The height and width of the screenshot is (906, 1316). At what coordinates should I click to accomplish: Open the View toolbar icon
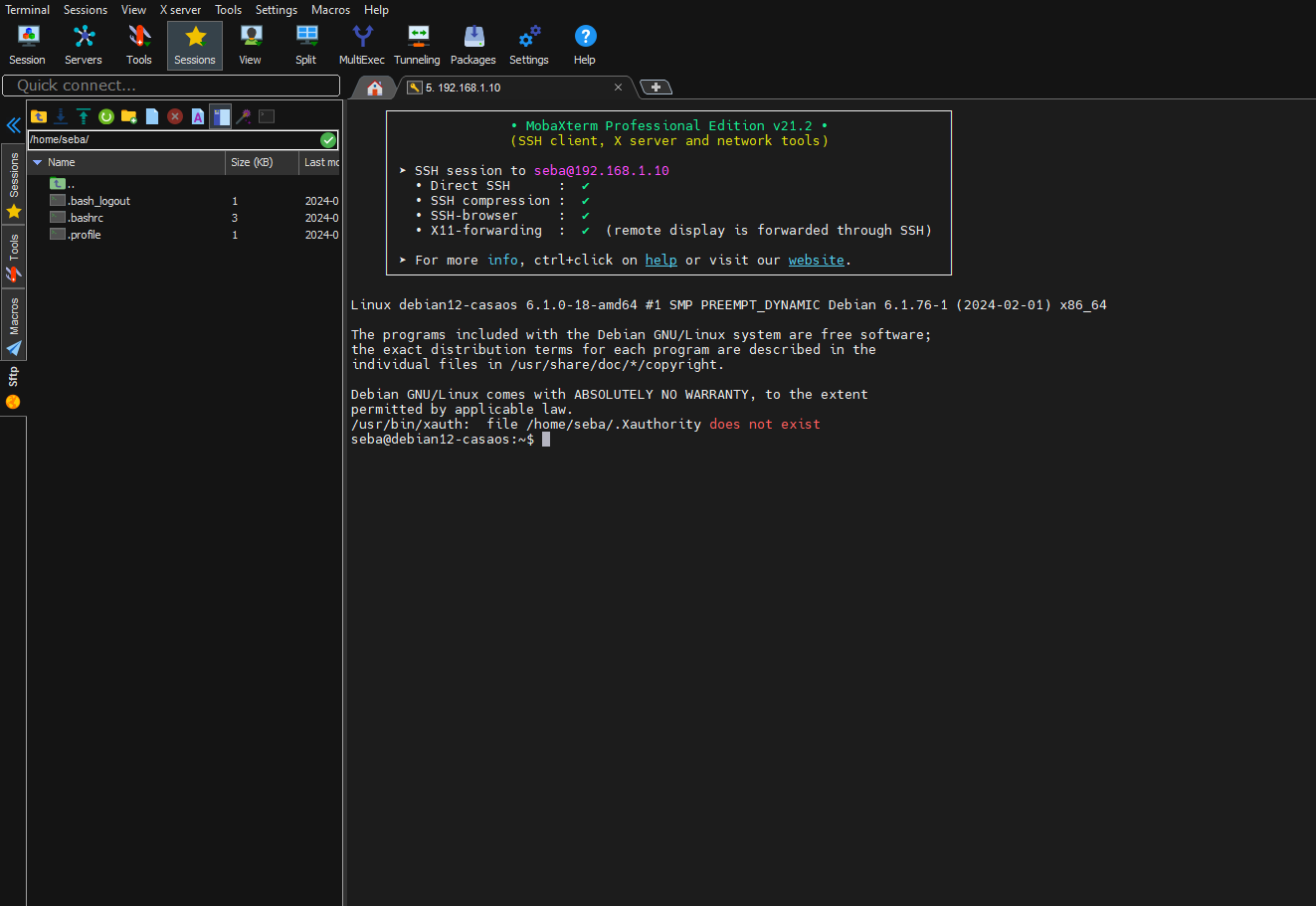(251, 46)
